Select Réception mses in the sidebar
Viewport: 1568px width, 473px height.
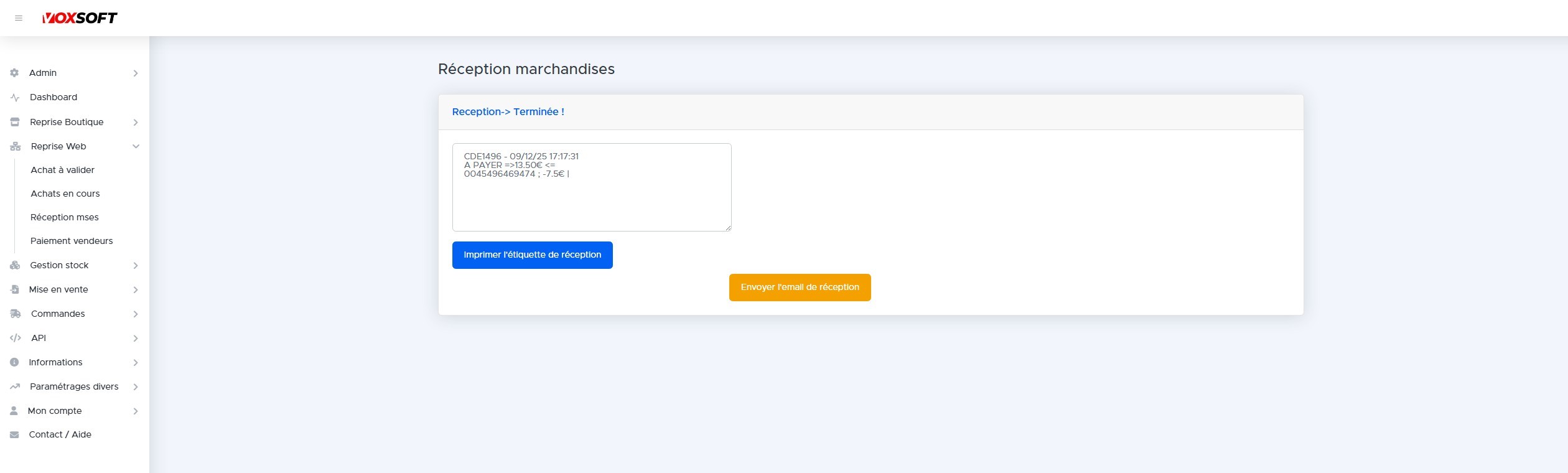pos(65,217)
